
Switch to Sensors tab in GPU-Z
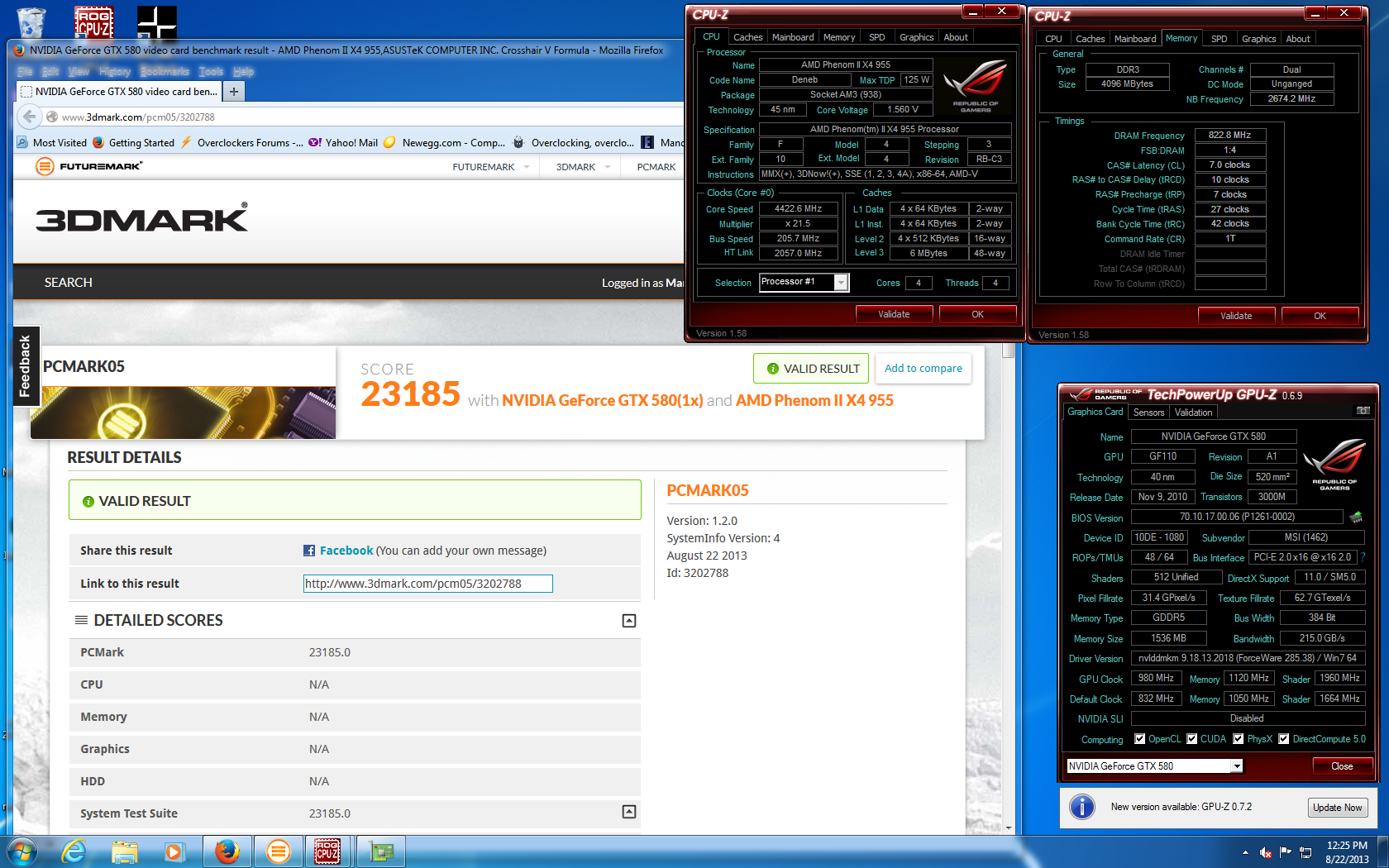(x=1148, y=413)
